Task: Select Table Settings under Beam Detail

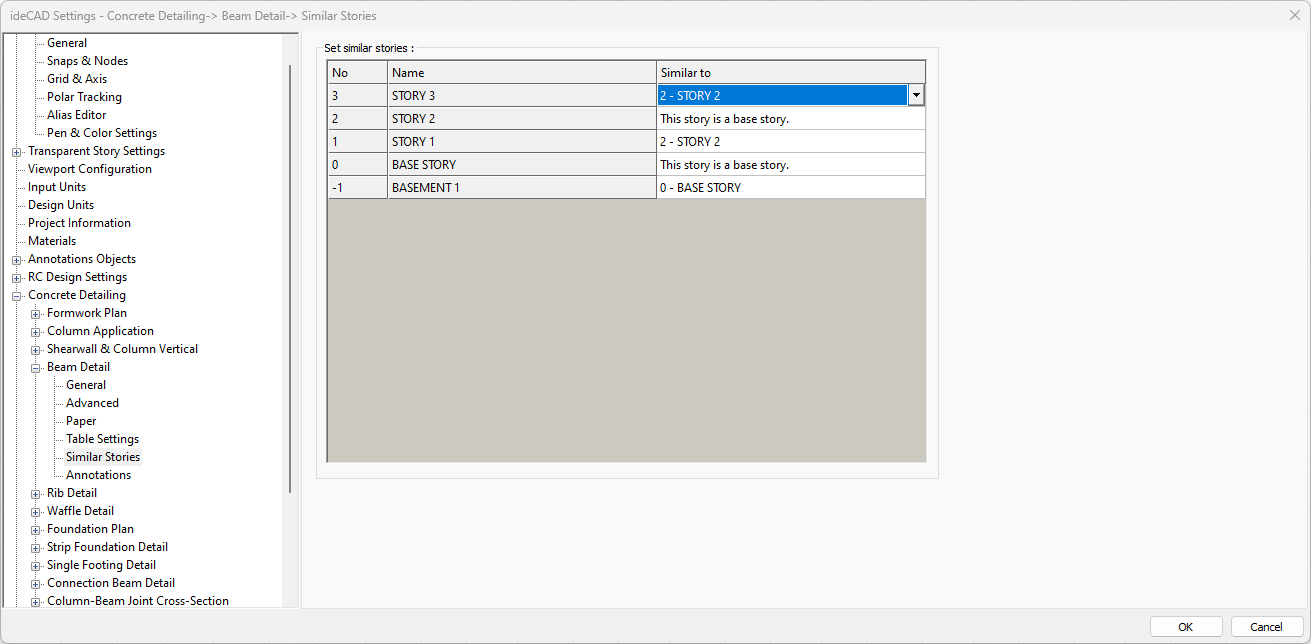Action: pos(102,439)
